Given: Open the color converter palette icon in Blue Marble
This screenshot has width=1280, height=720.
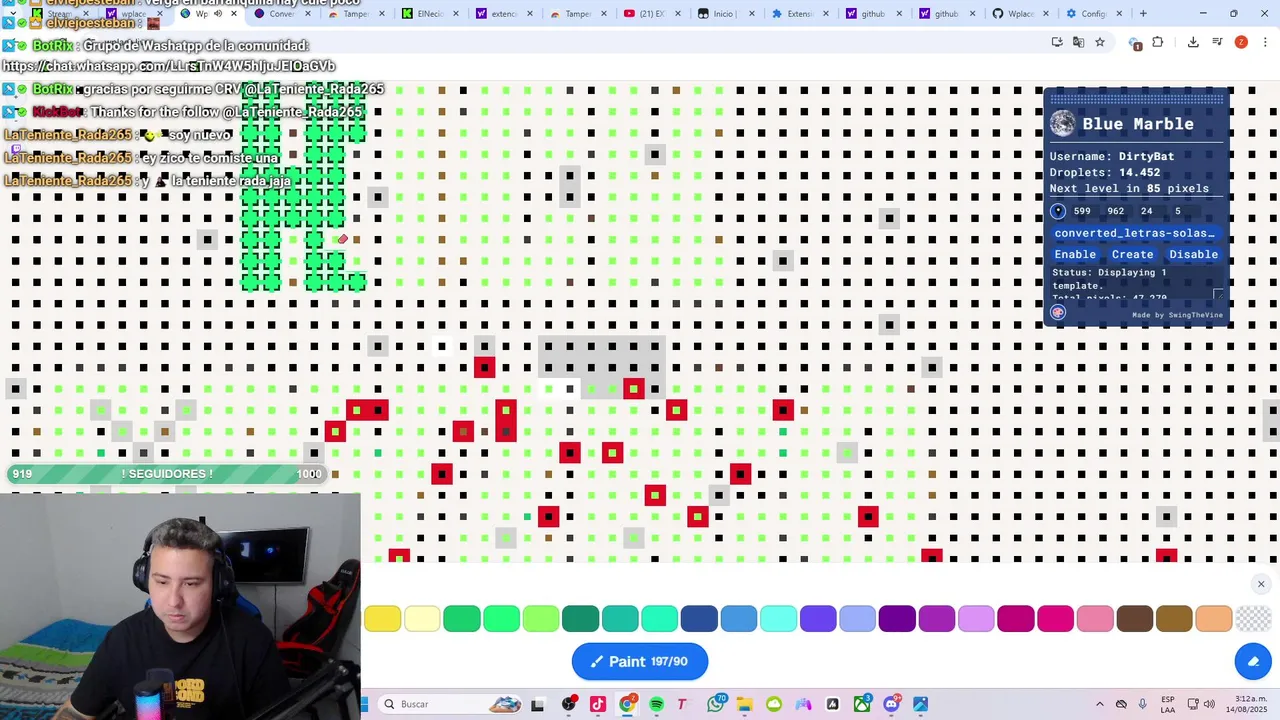Looking at the screenshot, I should (x=1058, y=312).
